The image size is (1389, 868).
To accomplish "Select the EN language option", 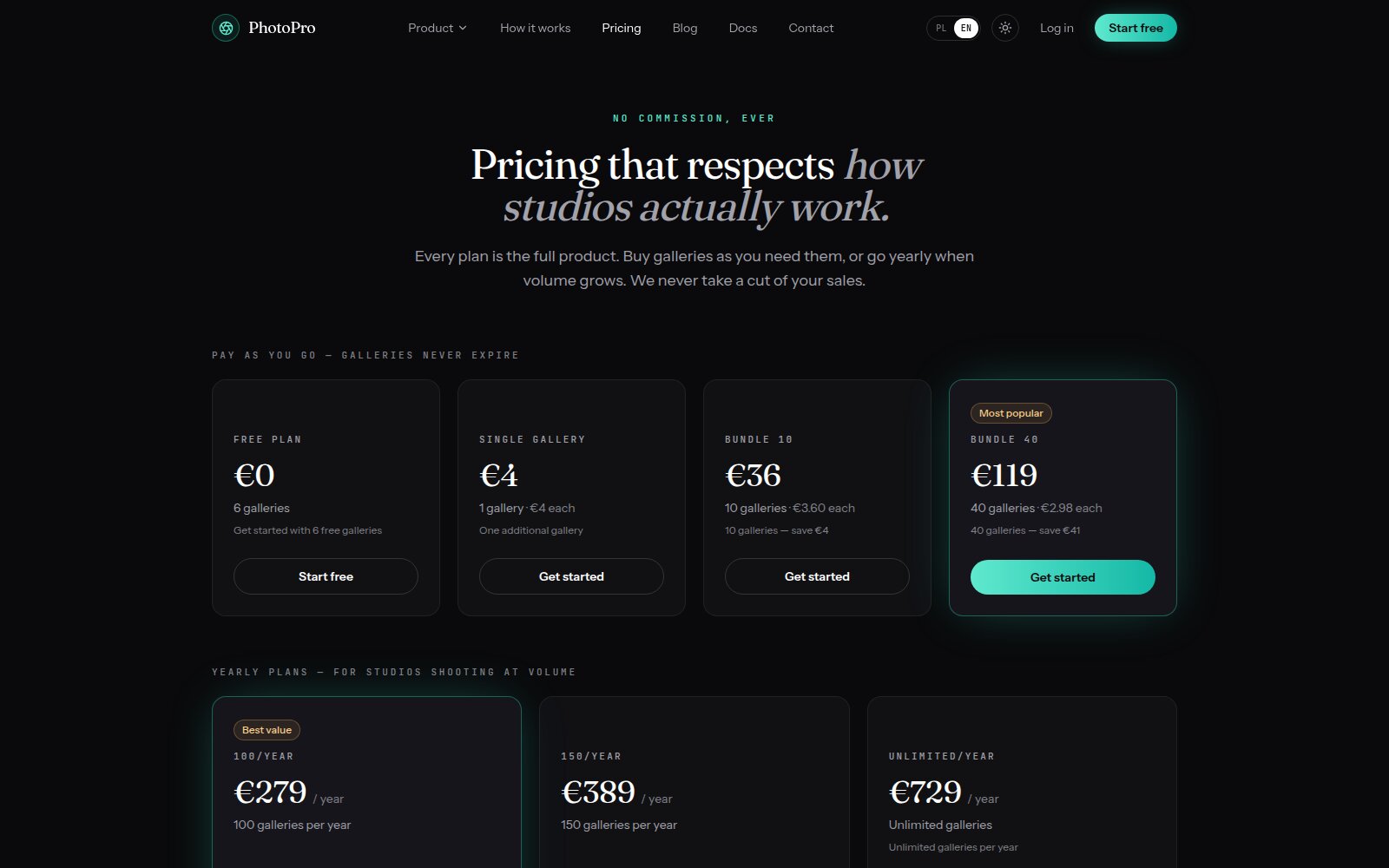I will coord(966,28).
